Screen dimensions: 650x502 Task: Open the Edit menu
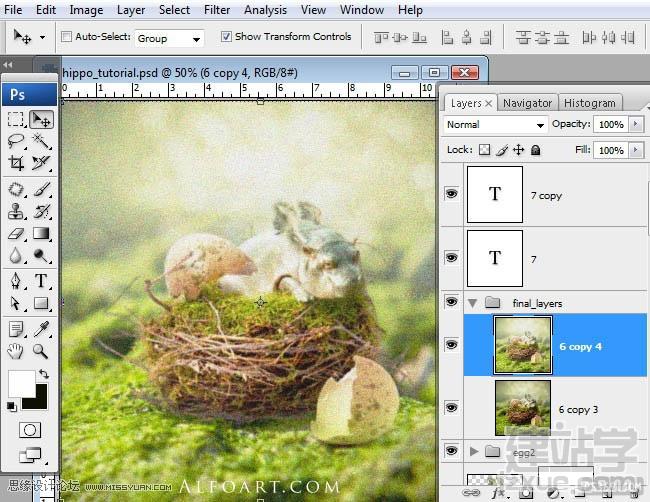point(46,10)
